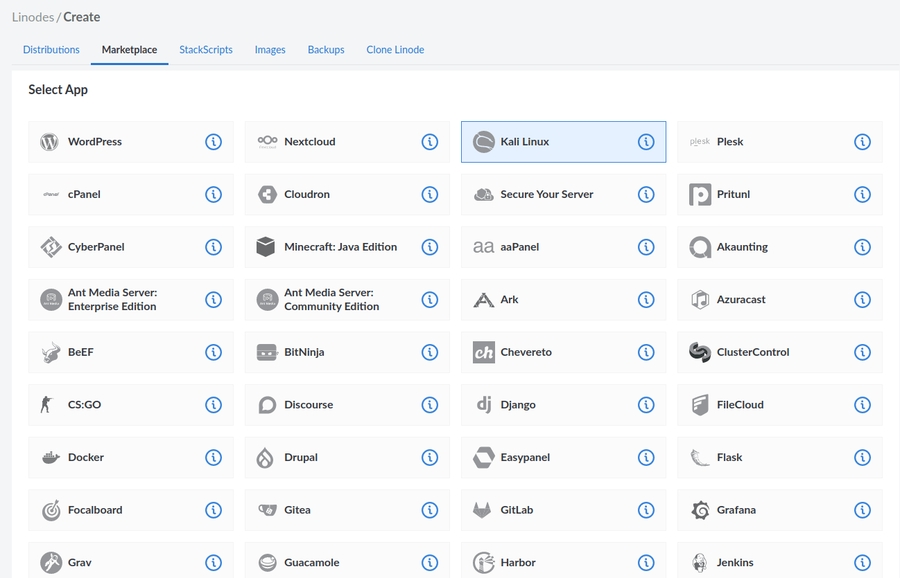Open info icon next to Nextcloud
This screenshot has width=900, height=578.
[430, 142]
